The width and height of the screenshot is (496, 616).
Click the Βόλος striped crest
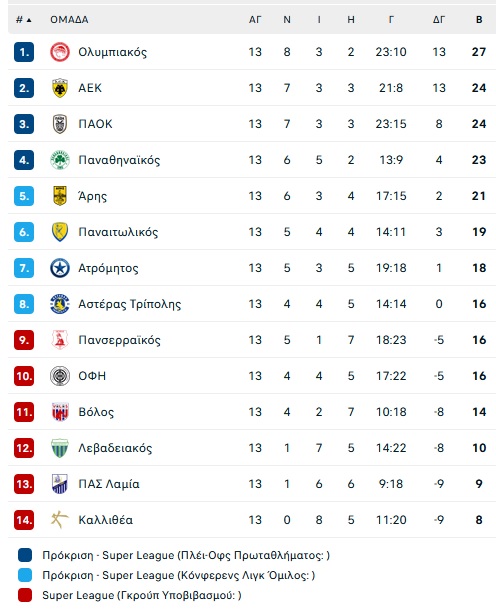point(60,412)
